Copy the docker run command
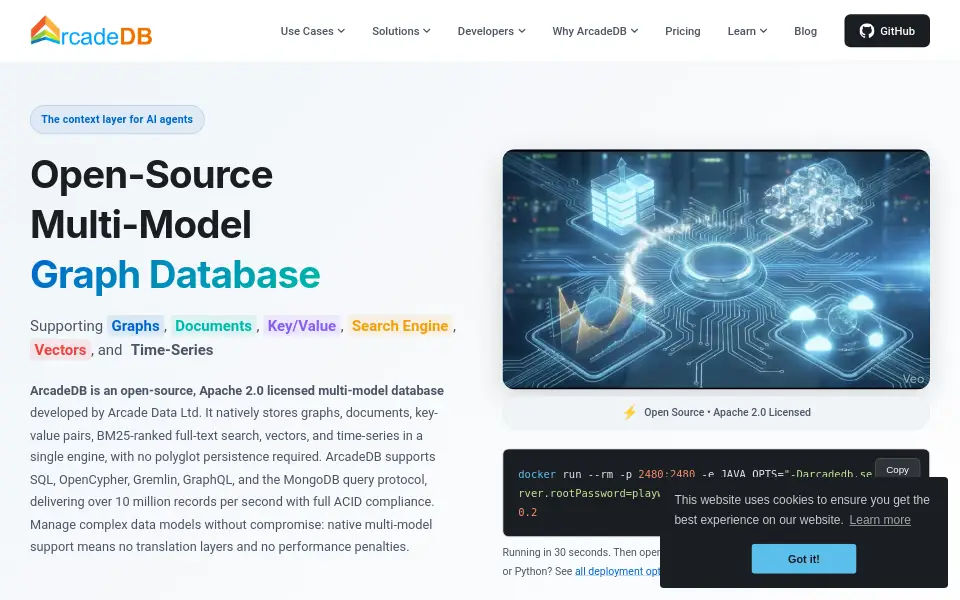960x600 pixels. pos(897,470)
